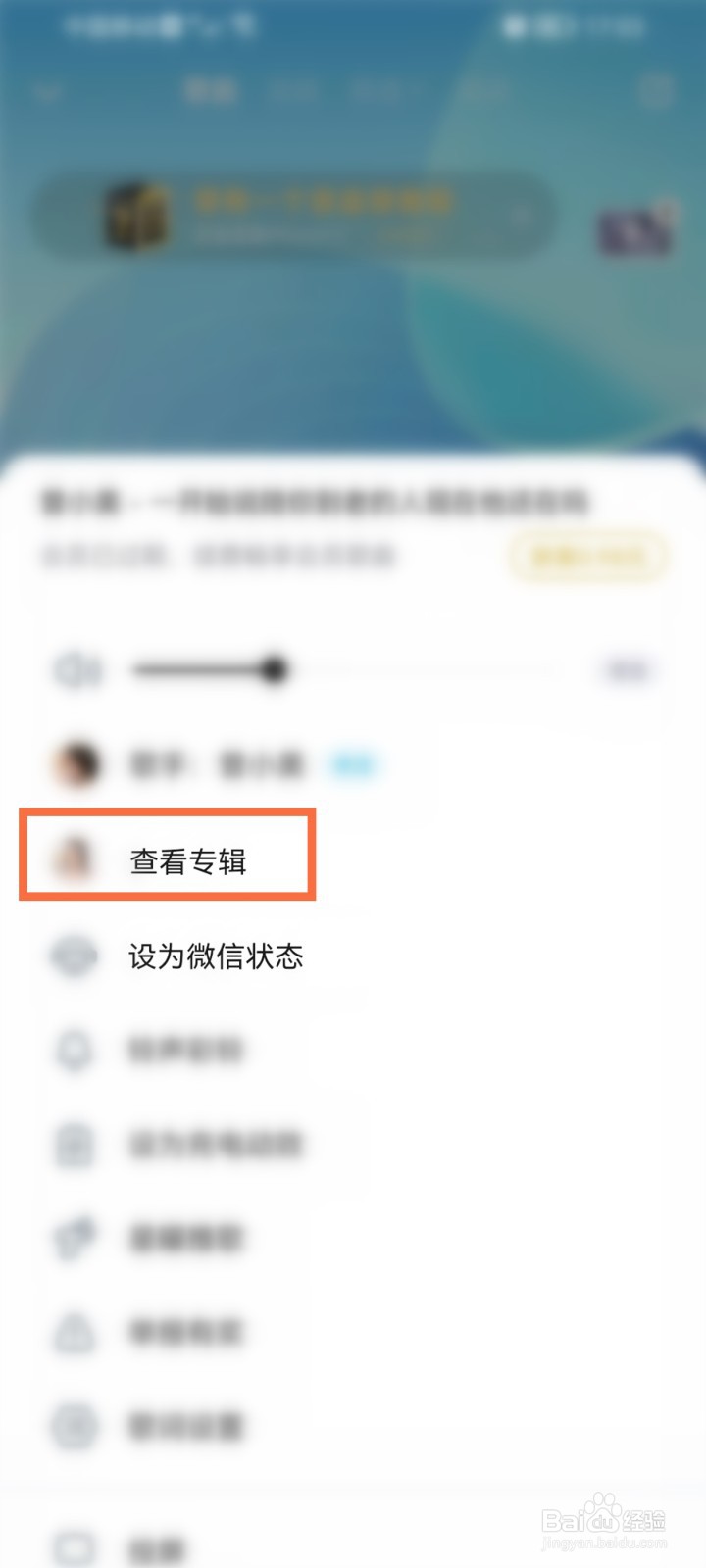The width and height of the screenshot is (706, 1568).
Task: Click the speaker volume icon beside slider
Action: (x=76, y=670)
